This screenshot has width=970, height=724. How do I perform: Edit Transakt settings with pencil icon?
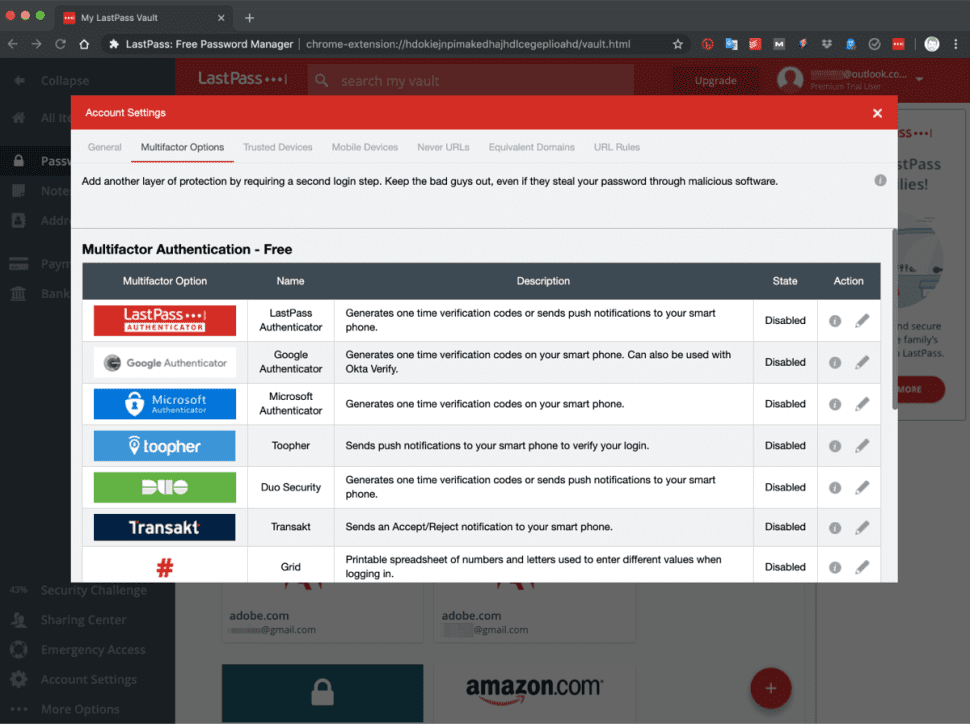tap(862, 527)
